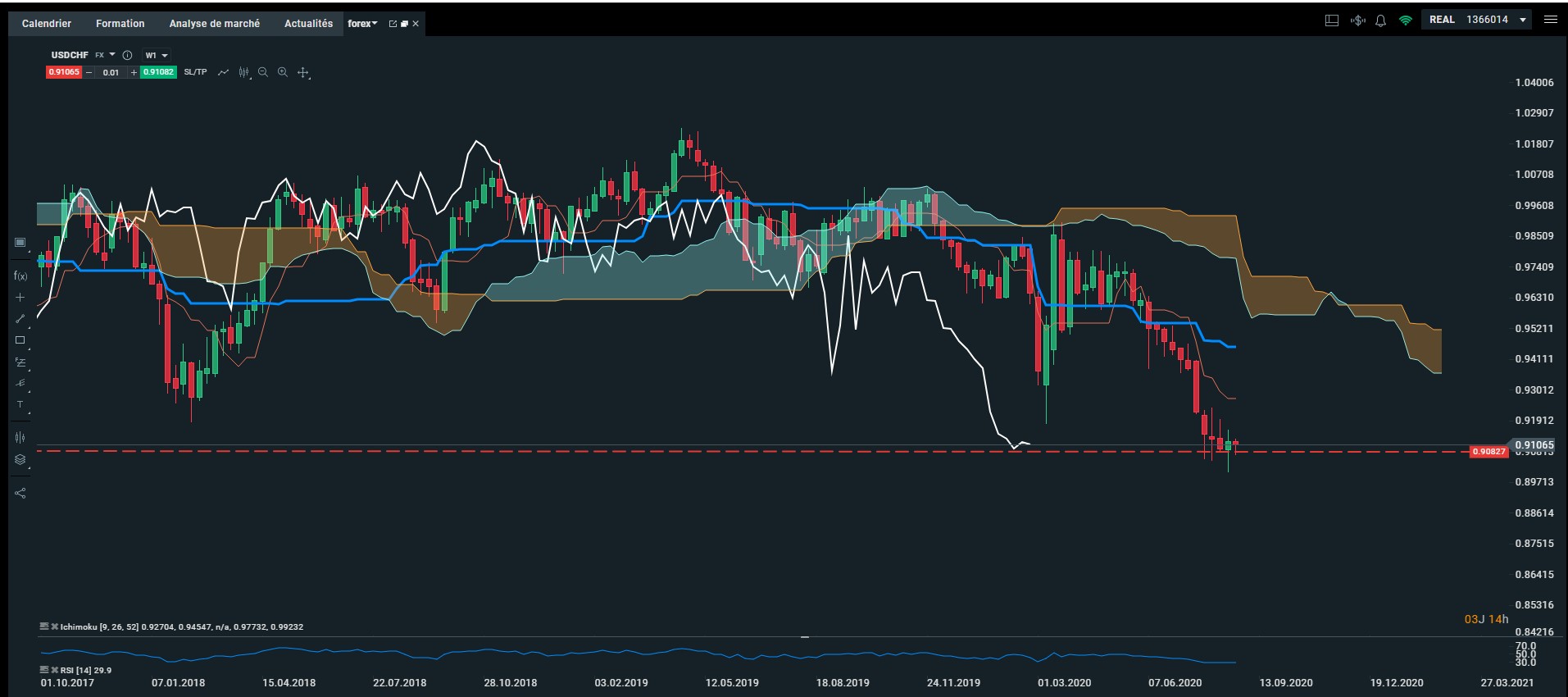Open the notifications bell icon
The height and width of the screenshot is (697, 1568).
coord(1380,20)
